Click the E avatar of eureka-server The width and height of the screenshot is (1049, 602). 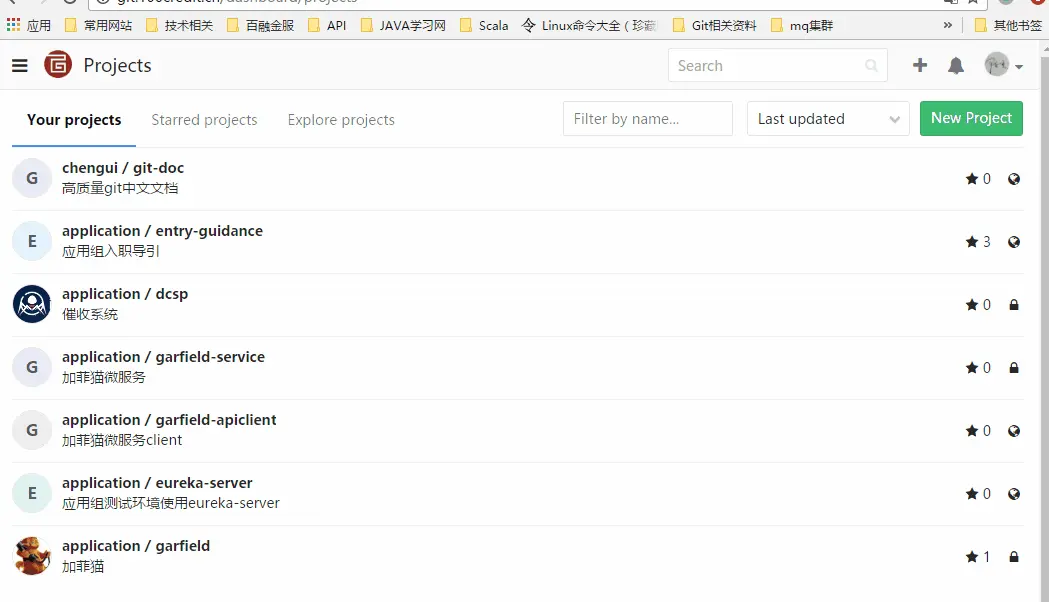(31, 493)
